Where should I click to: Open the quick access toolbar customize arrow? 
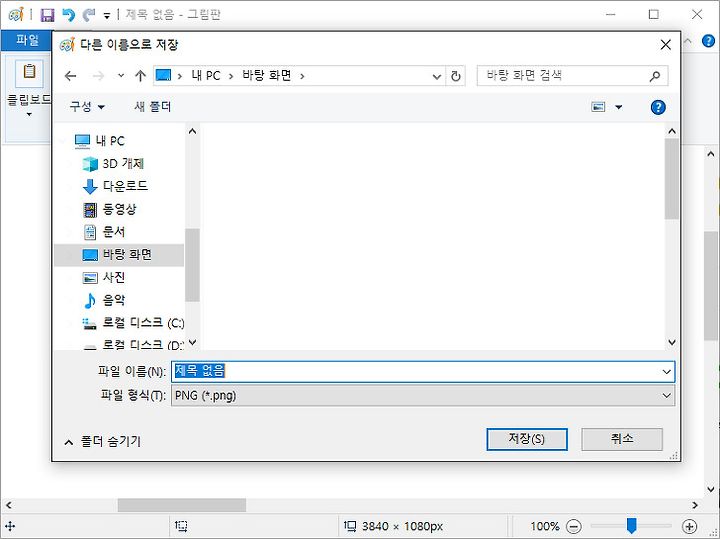pyautogui.click(x=107, y=16)
